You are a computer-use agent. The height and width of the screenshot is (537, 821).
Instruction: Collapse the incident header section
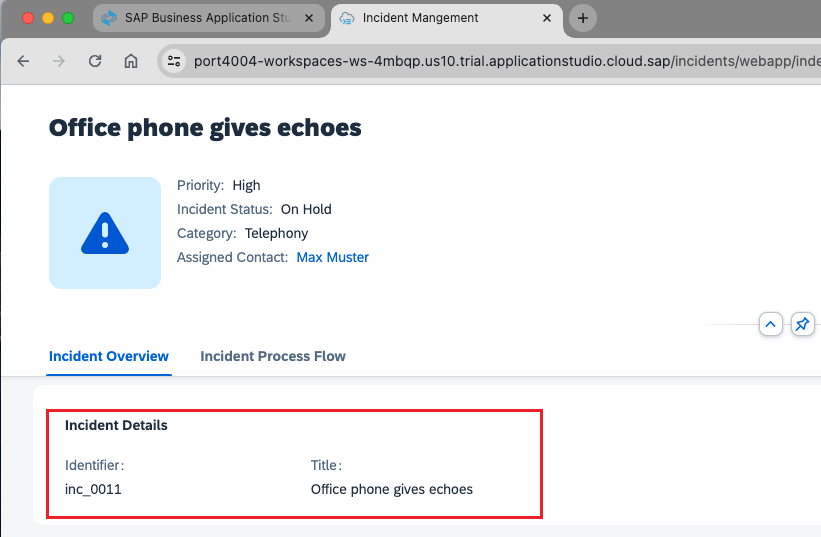pyautogui.click(x=770, y=324)
